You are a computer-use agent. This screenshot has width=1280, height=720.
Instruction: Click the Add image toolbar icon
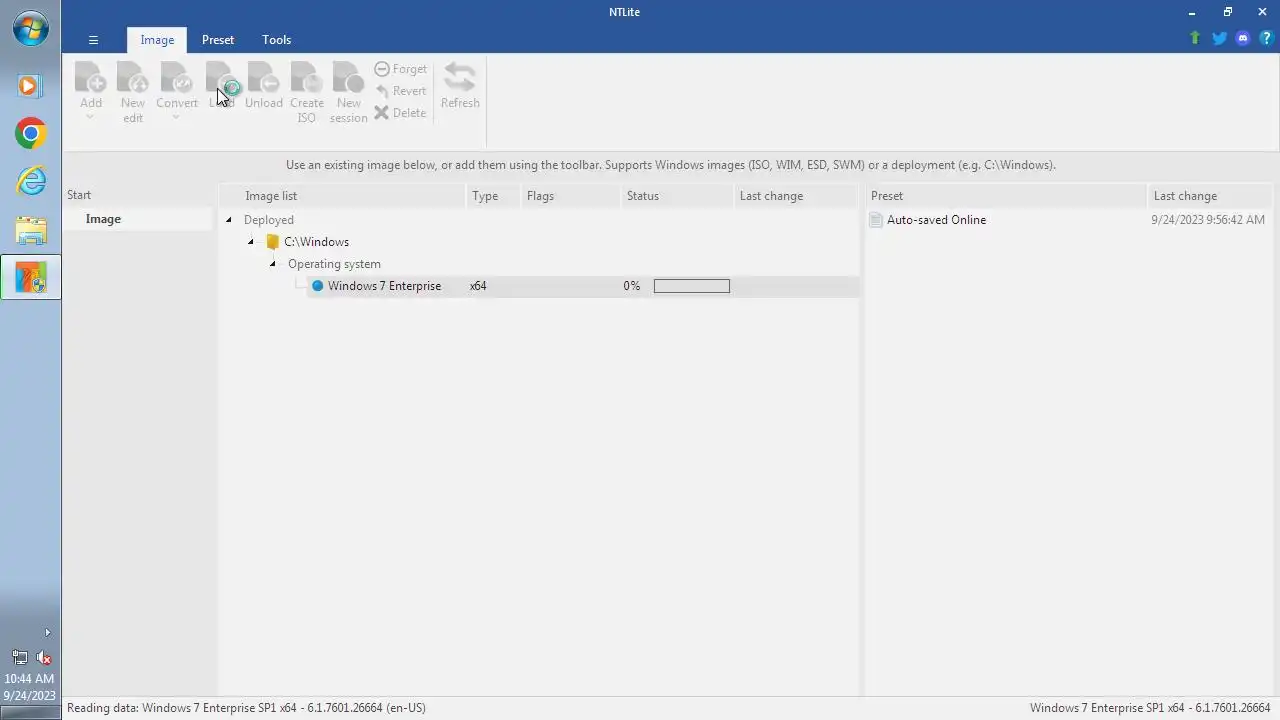click(x=90, y=78)
